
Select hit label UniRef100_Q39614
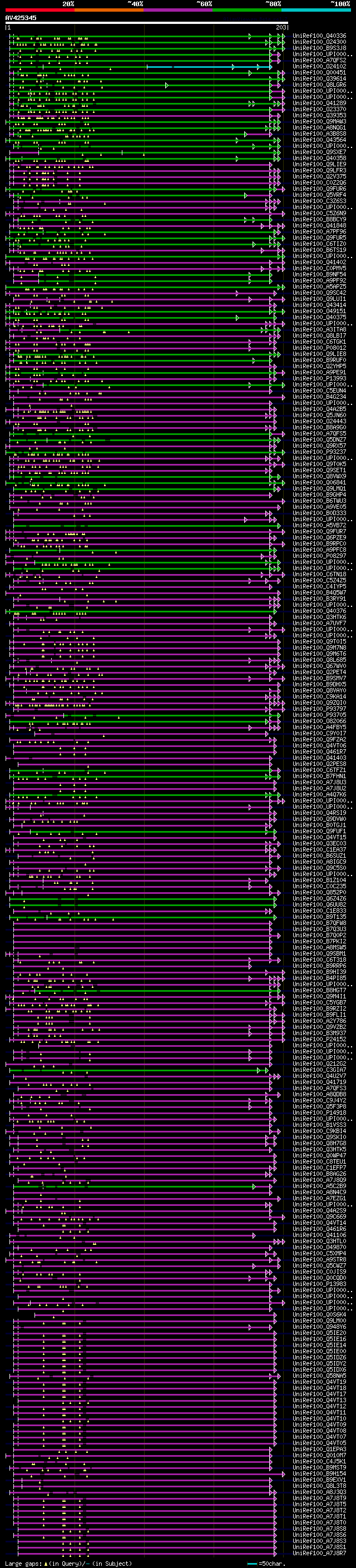(319, 78)
